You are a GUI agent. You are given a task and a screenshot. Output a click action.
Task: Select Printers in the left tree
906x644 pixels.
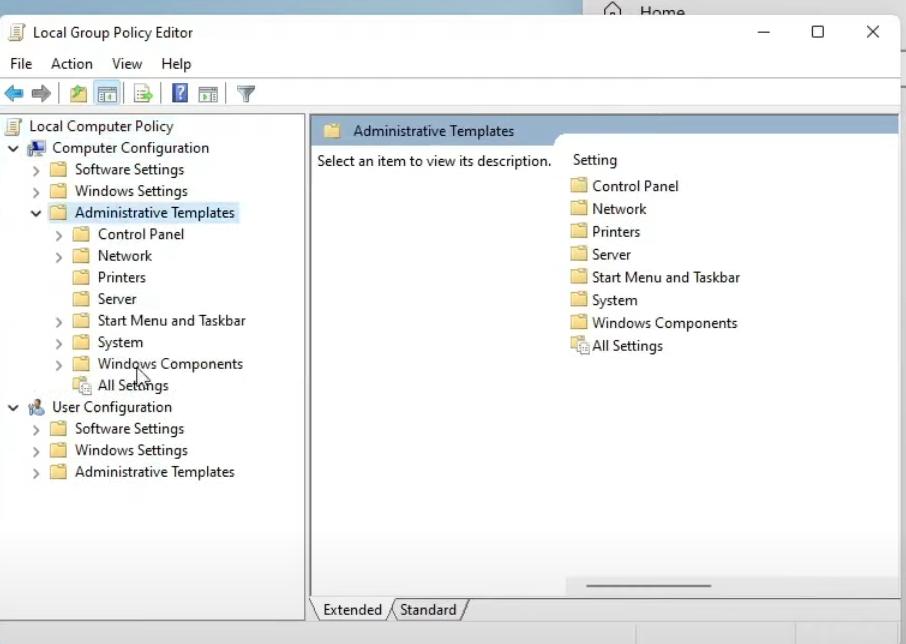[x=121, y=277]
